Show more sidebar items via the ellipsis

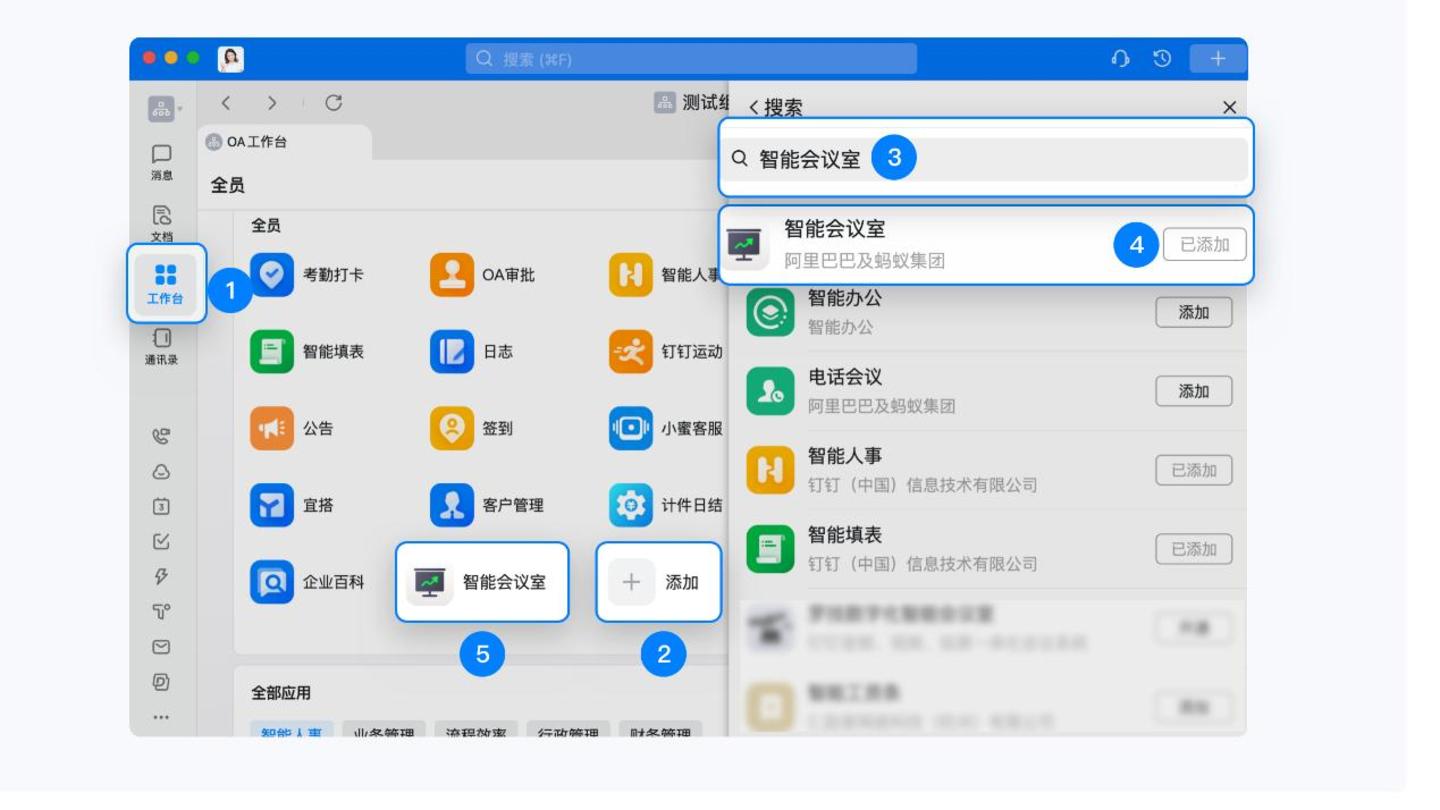[161, 717]
